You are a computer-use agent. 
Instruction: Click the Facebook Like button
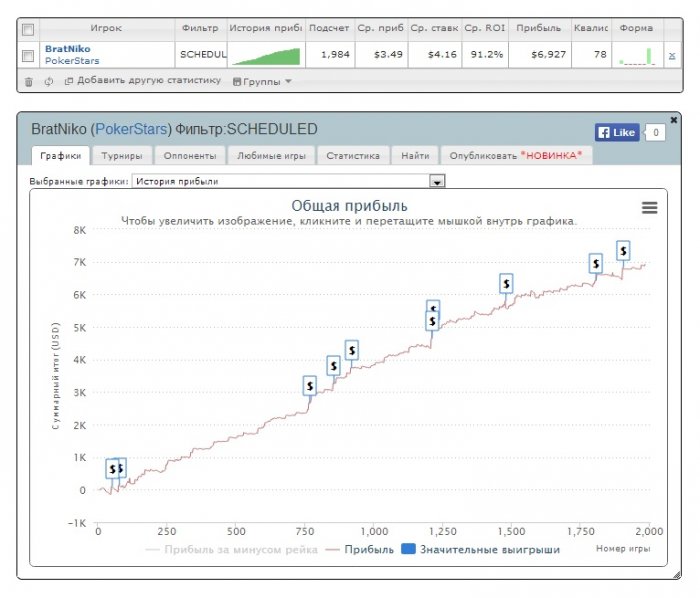(x=617, y=133)
